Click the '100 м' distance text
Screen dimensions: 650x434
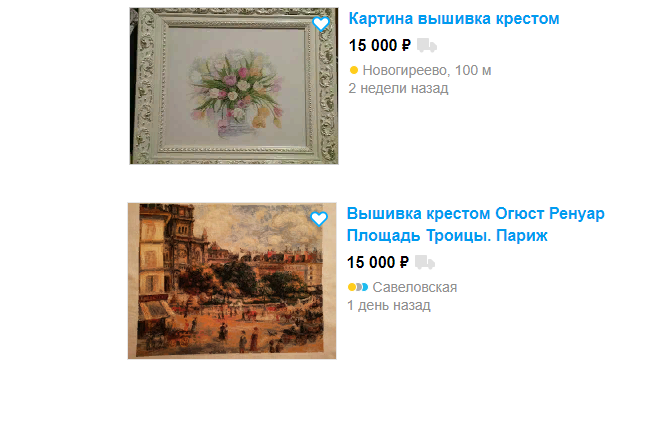pyautogui.click(x=473, y=70)
